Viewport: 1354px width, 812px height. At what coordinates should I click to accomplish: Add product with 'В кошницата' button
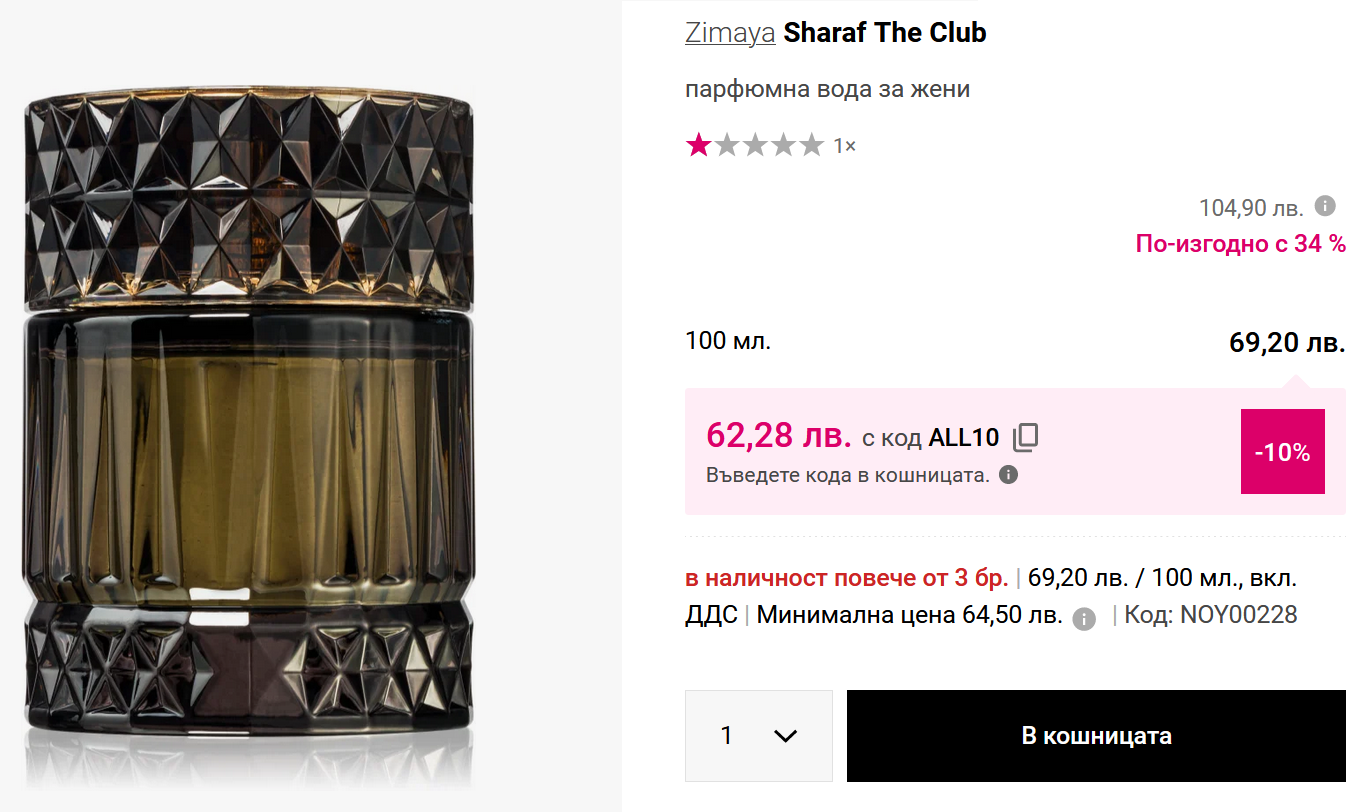pyautogui.click(x=1096, y=736)
